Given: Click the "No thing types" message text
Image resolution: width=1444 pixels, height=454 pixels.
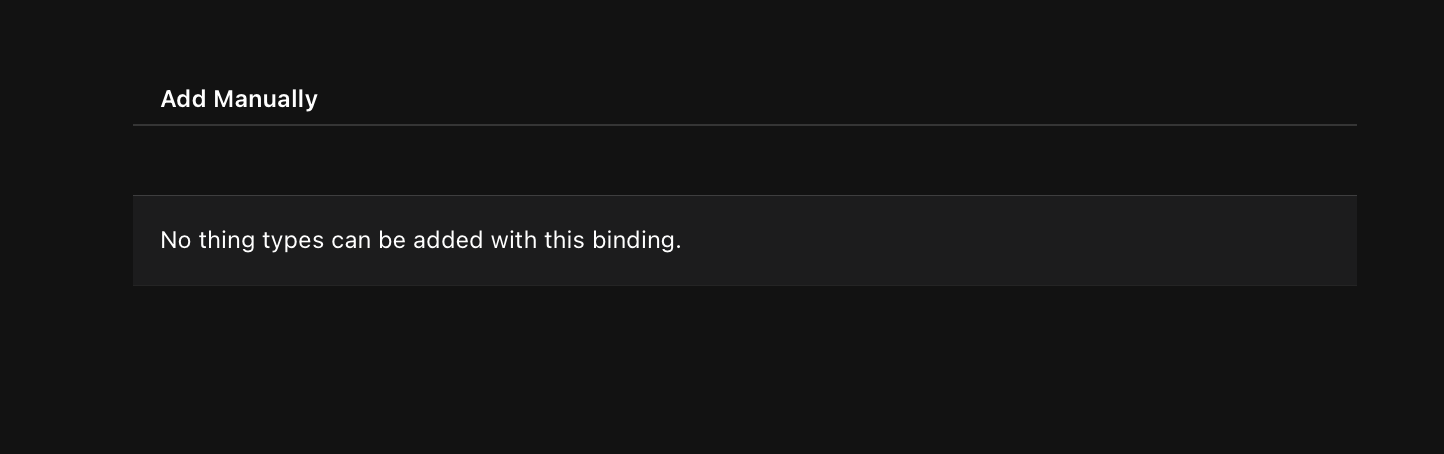Looking at the screenshot, I should coord(420,241).
